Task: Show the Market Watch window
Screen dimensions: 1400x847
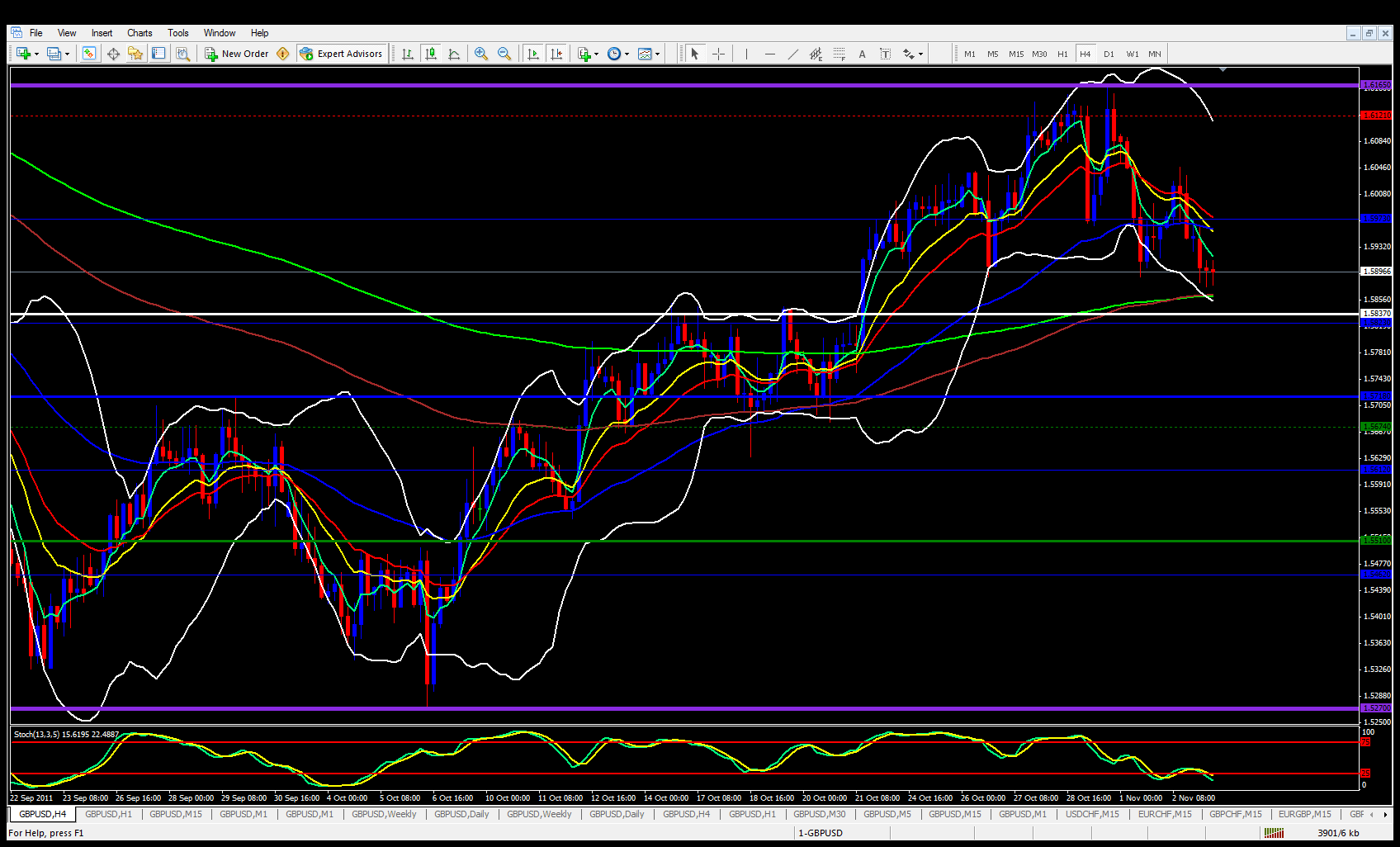Action: (89, 54)
